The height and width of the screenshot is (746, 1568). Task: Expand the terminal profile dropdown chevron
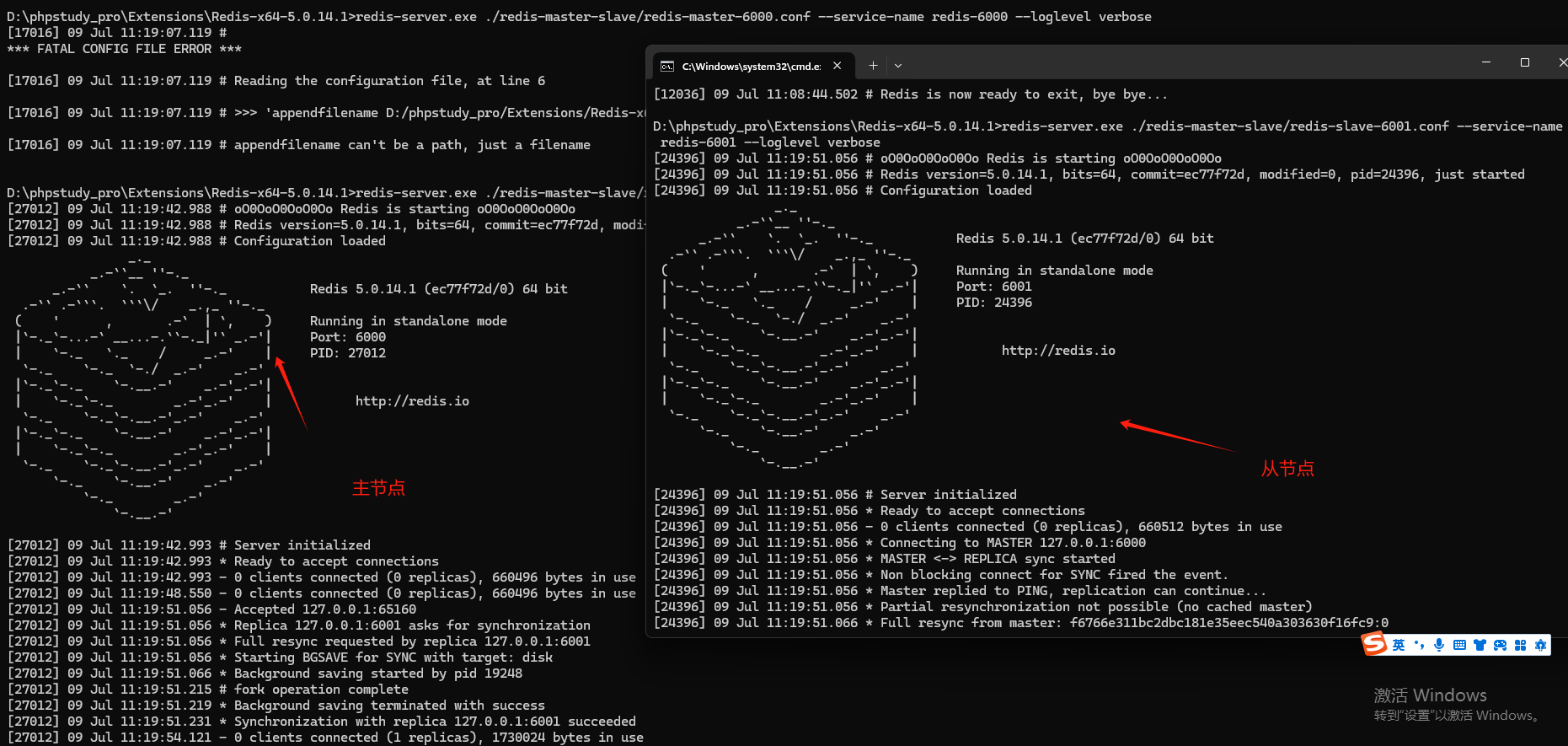tap(898, 66)
